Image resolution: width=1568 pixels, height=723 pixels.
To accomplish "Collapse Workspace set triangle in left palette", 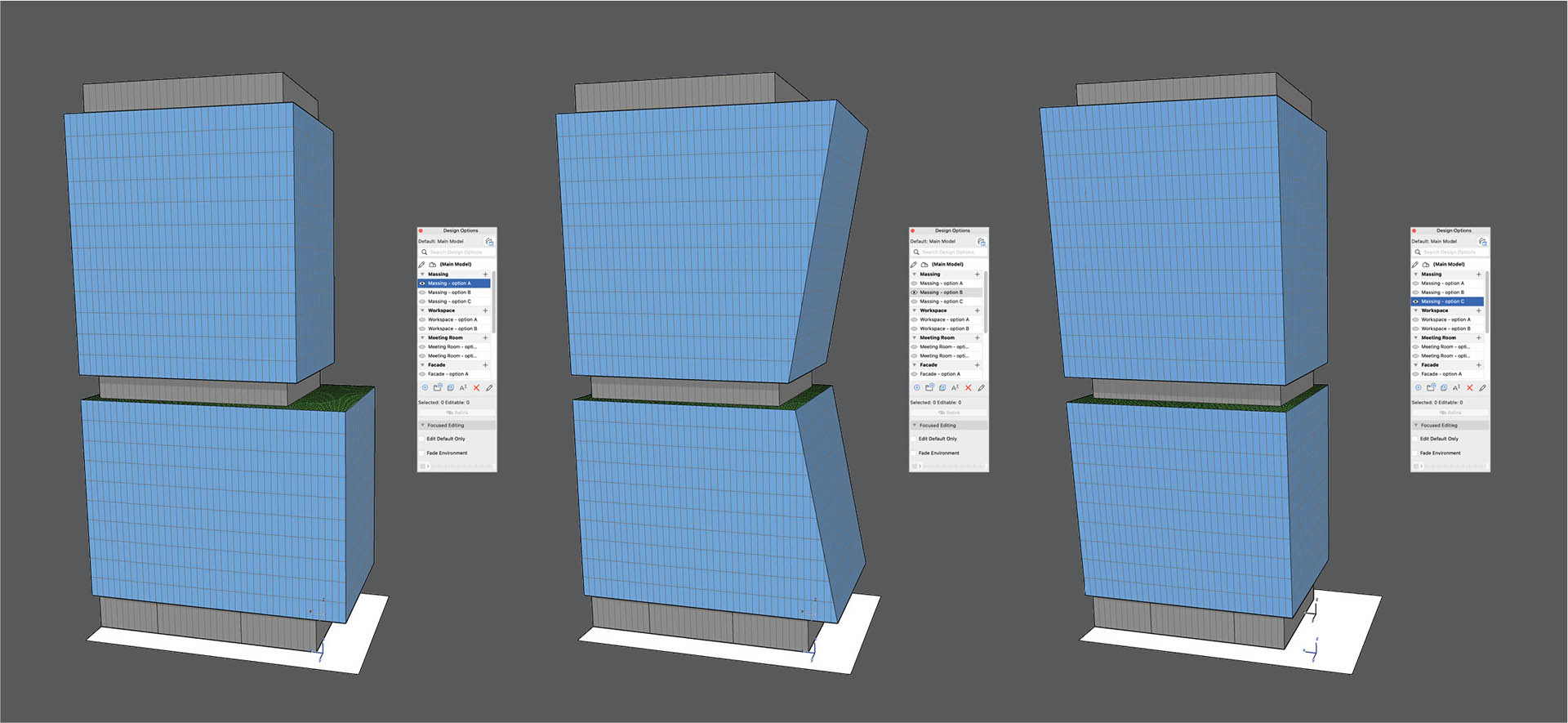I will coord(422,310).
